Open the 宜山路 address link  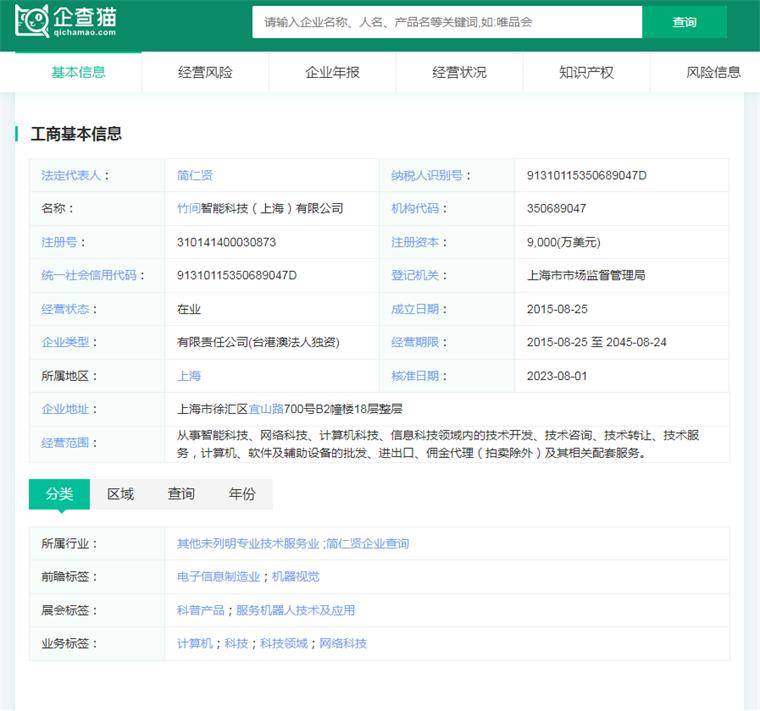pyautogui.click(x=266, y=409)
